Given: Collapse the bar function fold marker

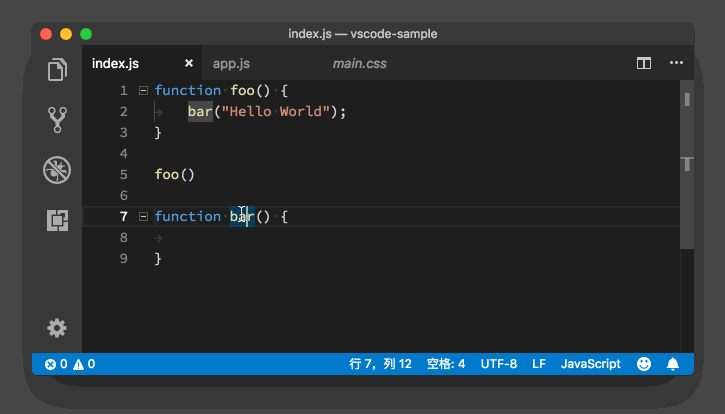Looking at the screenshot, I should (x=144, y=216).
